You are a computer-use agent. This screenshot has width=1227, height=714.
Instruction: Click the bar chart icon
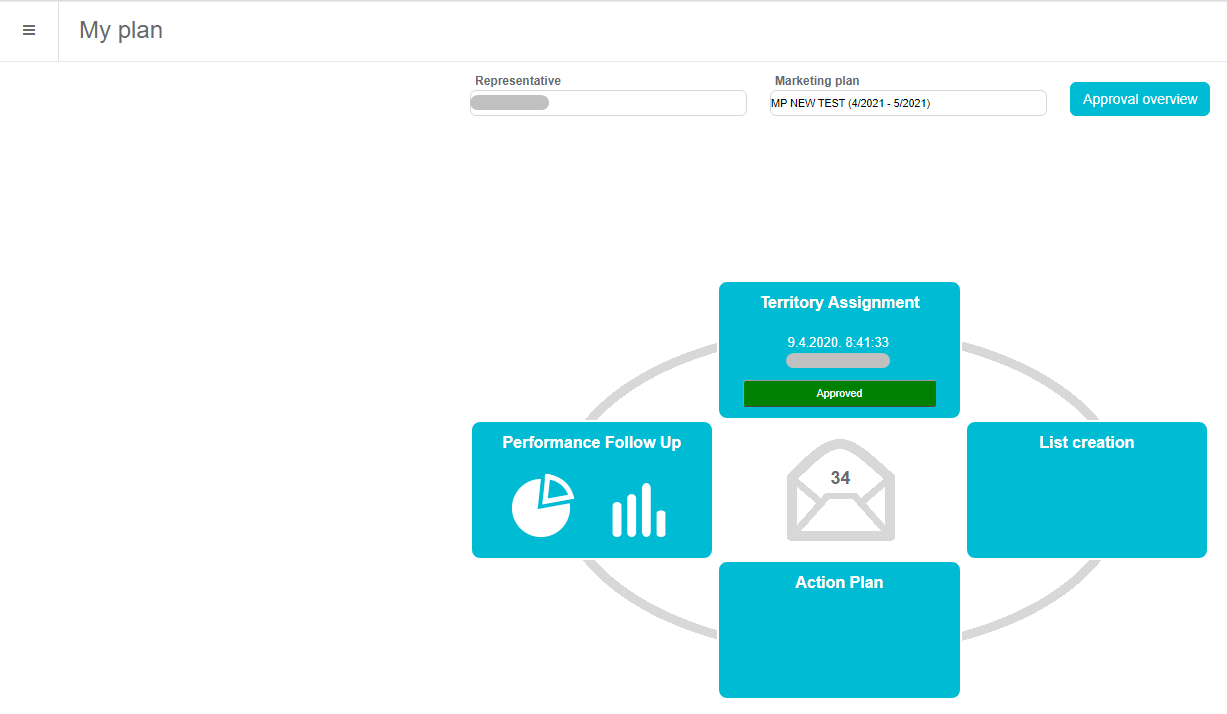point(639,510)
